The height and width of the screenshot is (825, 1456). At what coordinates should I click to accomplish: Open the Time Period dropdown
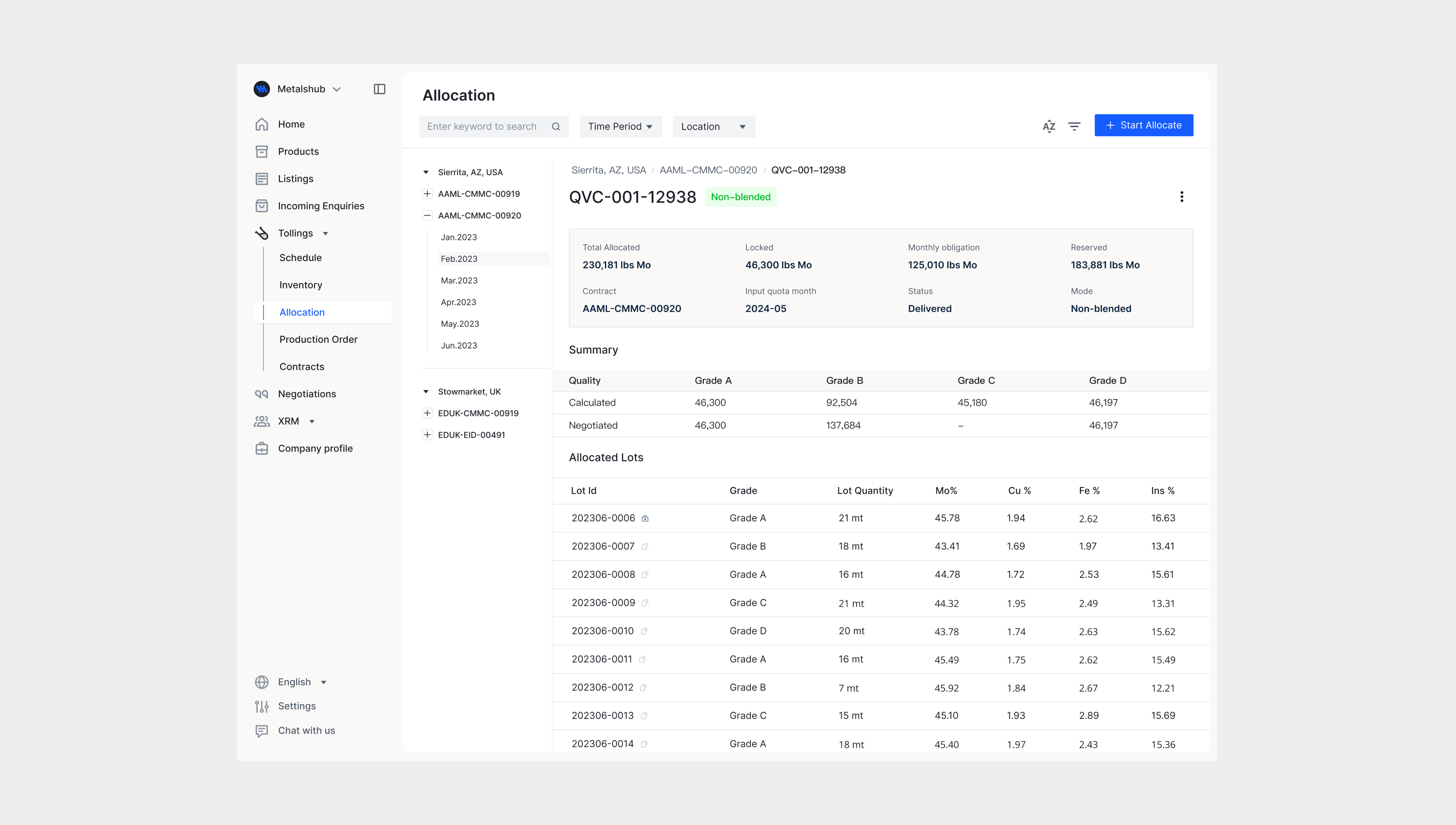click(x=620, y=127)
